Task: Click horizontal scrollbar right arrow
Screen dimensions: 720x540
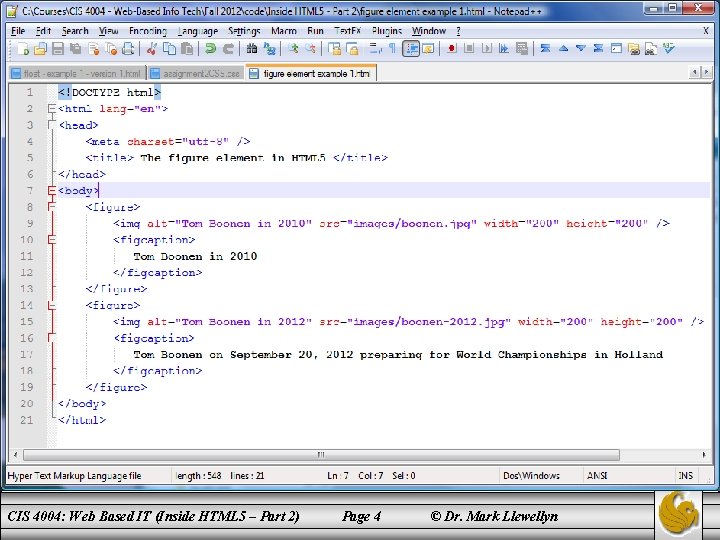Action: click(704, 455)
